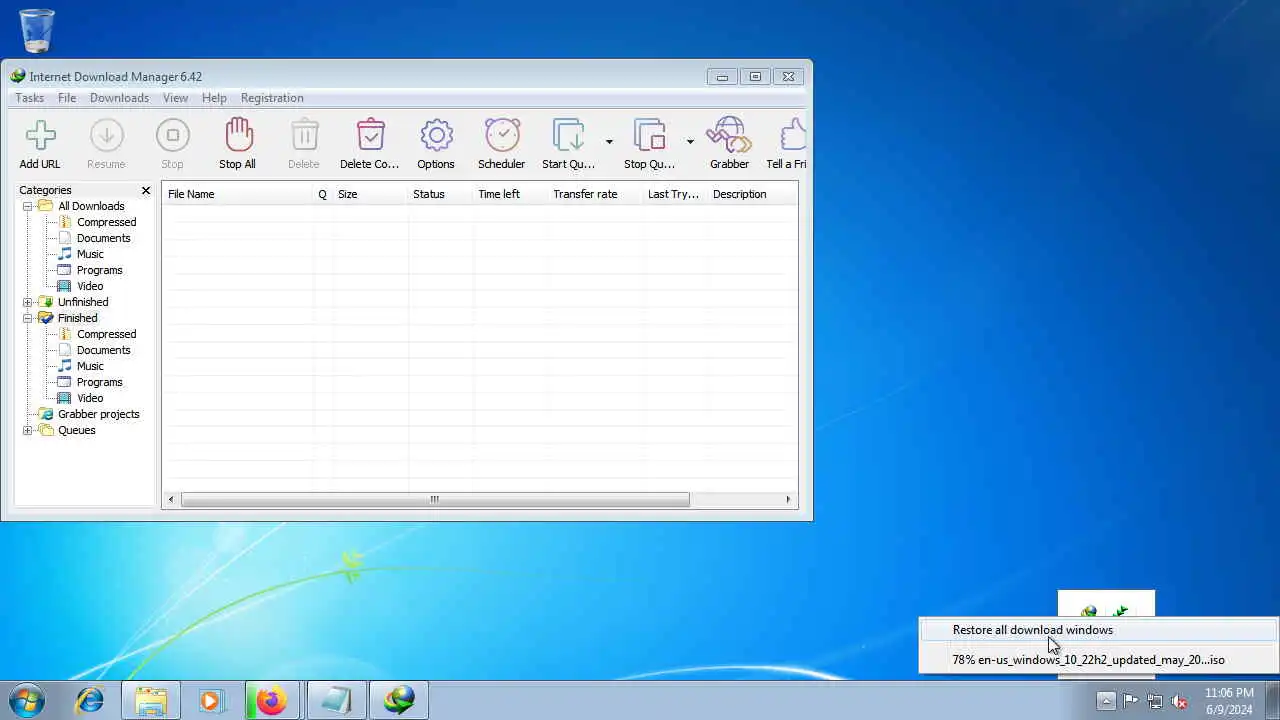Click the horizontal scrollbar thumb
The height and width of the screenshot is (720, 1280).
click(434, 499)
